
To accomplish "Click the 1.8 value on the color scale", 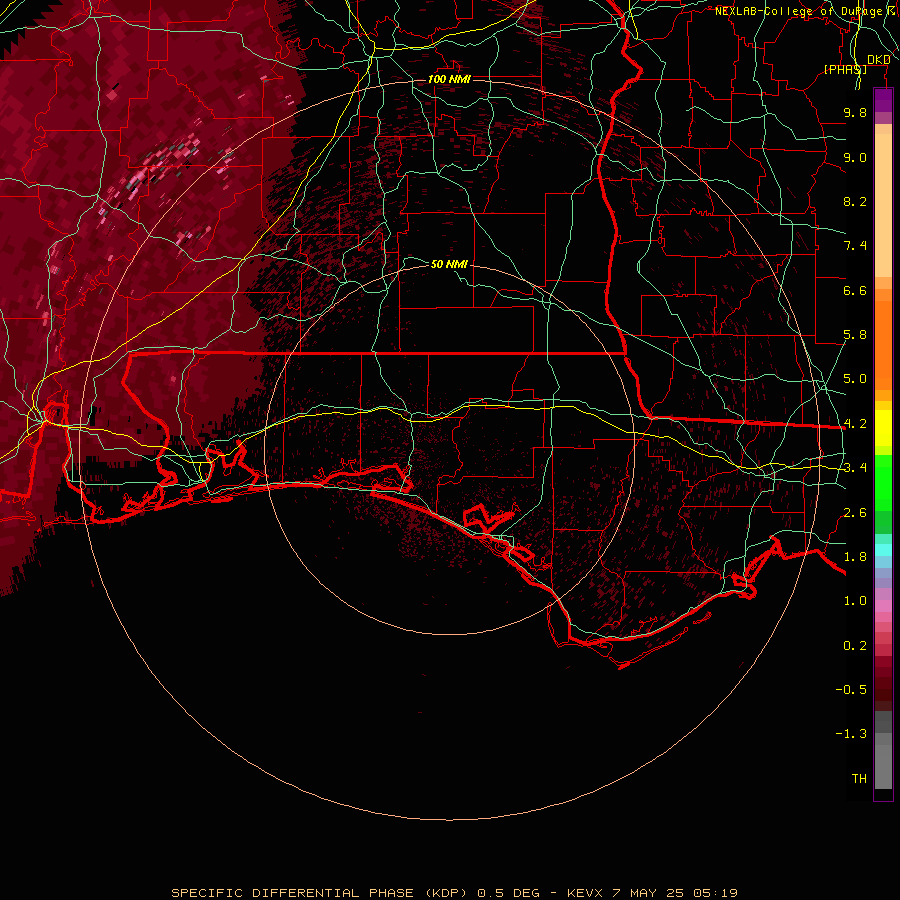I will click(x=855, y=557).
